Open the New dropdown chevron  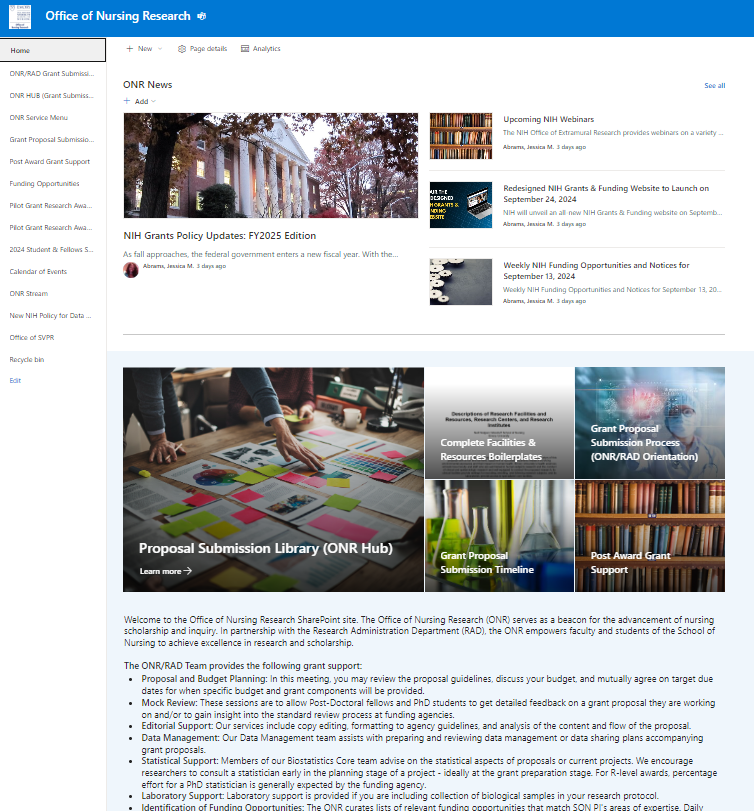point(160,49)
